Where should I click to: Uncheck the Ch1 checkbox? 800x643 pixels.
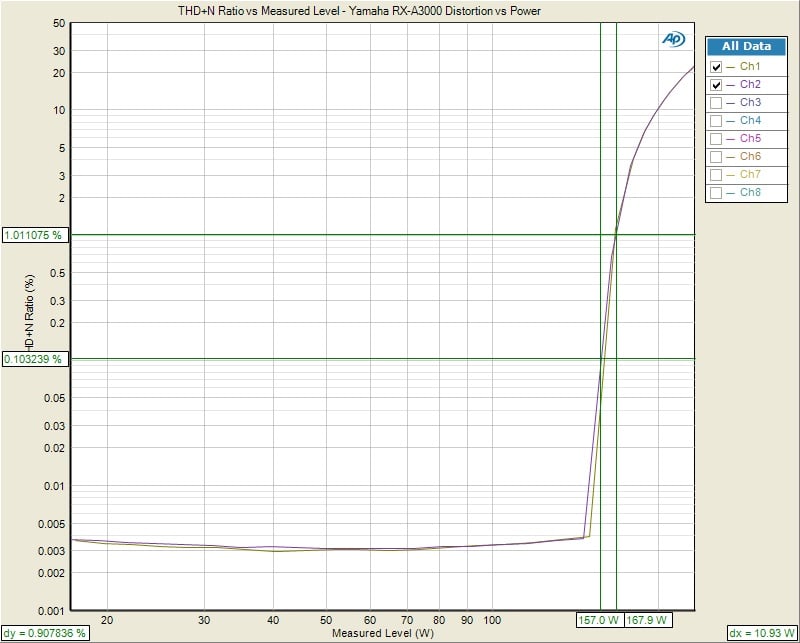(x=716, y=67)
